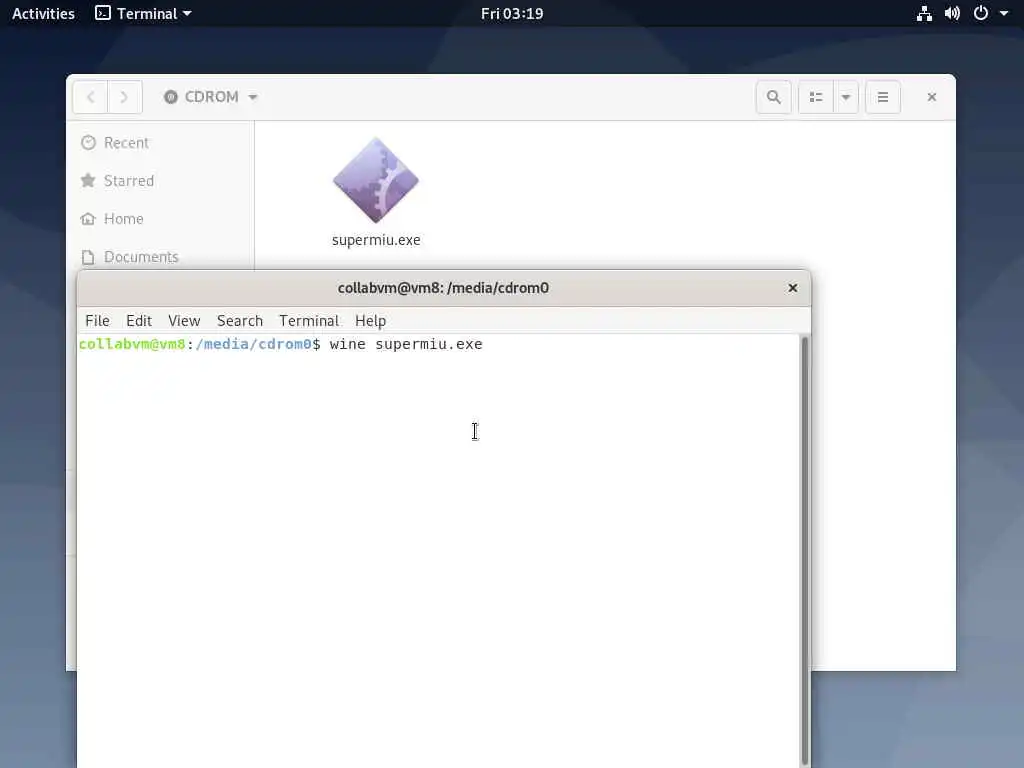
Task: Click the 'supermiu.exe' file name label
Action: [x=376, y=240]
